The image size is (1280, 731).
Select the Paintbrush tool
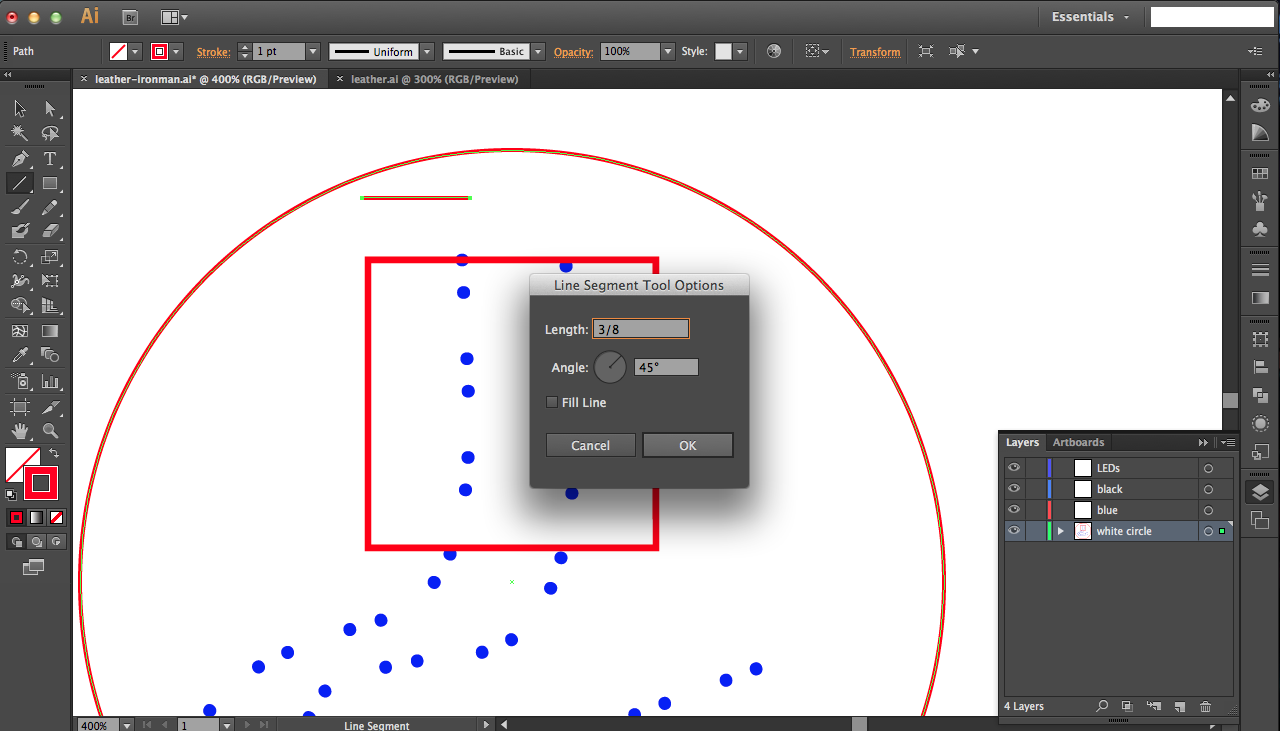pos(19,207)
